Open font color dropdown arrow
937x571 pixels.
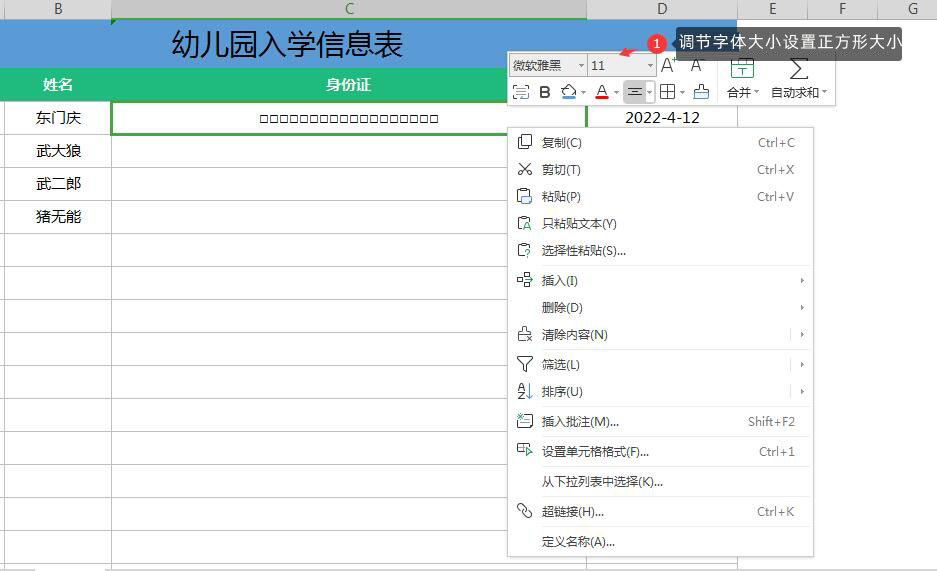point(616,93)
